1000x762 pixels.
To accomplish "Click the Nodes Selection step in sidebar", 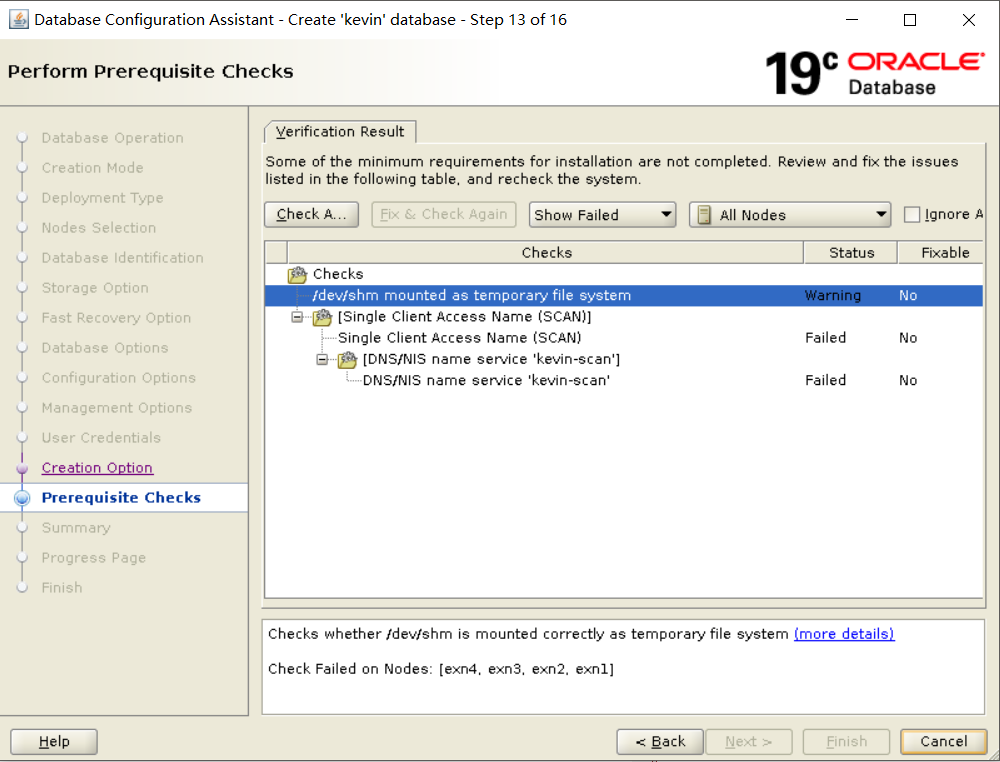I will (98, 228).
